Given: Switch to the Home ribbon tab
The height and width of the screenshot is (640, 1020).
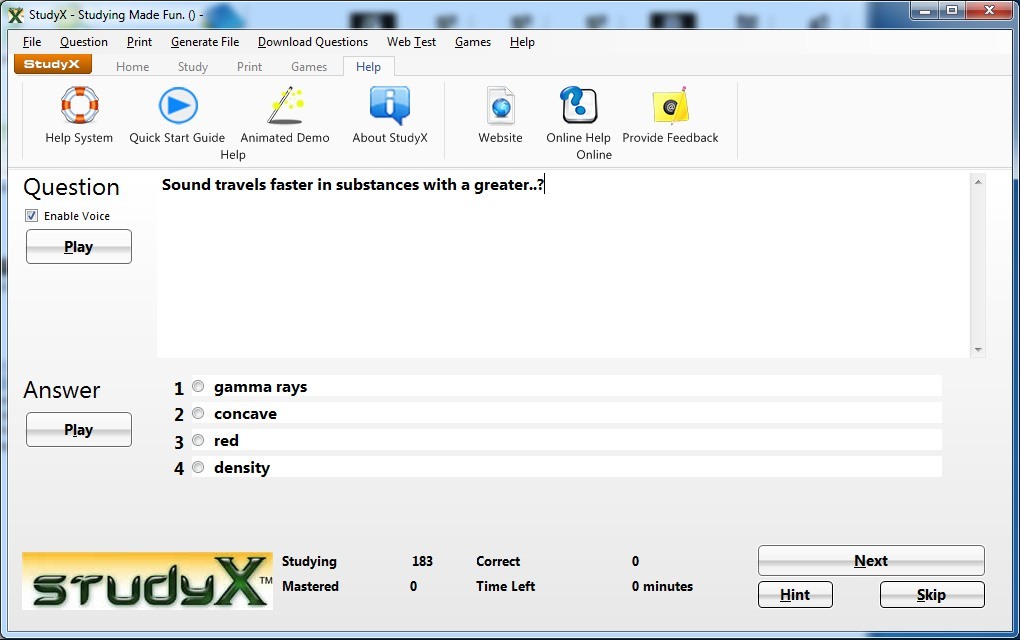Looking at the screenshot, I should click(x=133, y=66).
